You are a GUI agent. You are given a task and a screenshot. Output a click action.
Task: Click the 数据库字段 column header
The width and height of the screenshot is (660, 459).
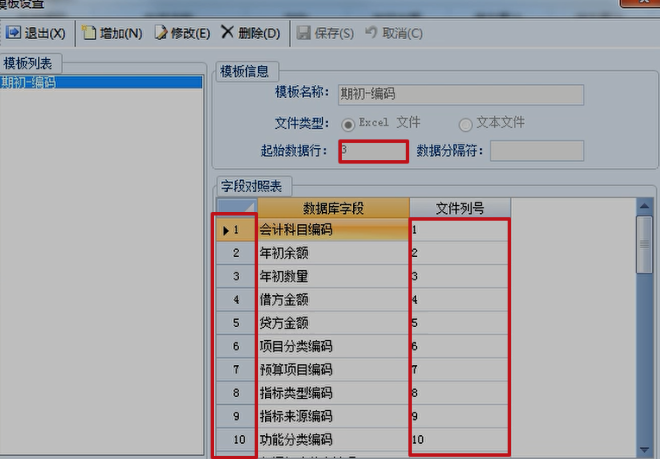(x=333, y=208)
